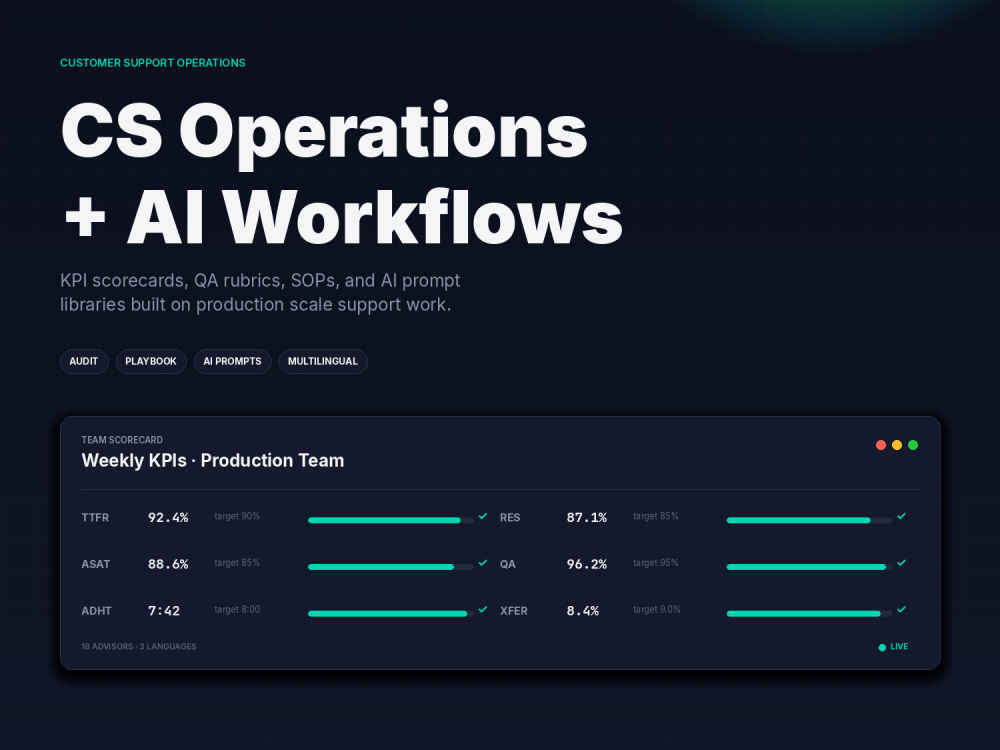Click the 92.4% value
The image size is (1000, 750).
168,517
